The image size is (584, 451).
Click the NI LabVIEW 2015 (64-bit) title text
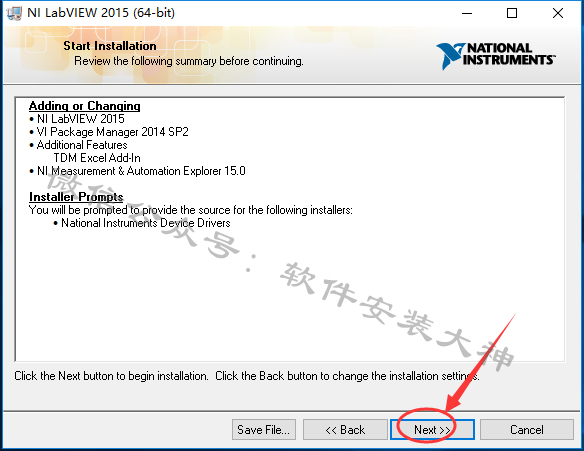pyautogui.click(x=101, y=13)
